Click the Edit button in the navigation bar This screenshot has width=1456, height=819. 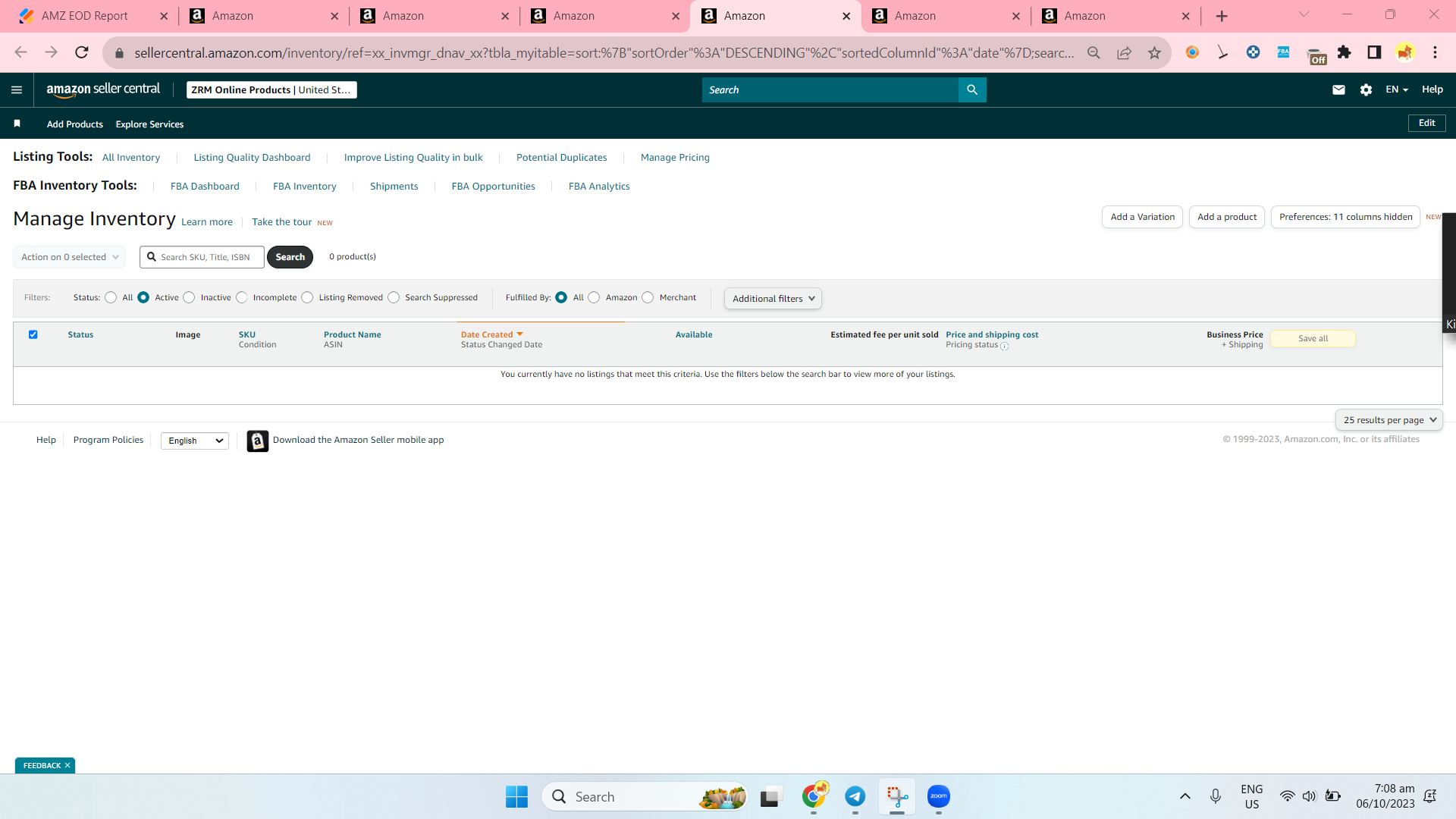(1426, 123)
